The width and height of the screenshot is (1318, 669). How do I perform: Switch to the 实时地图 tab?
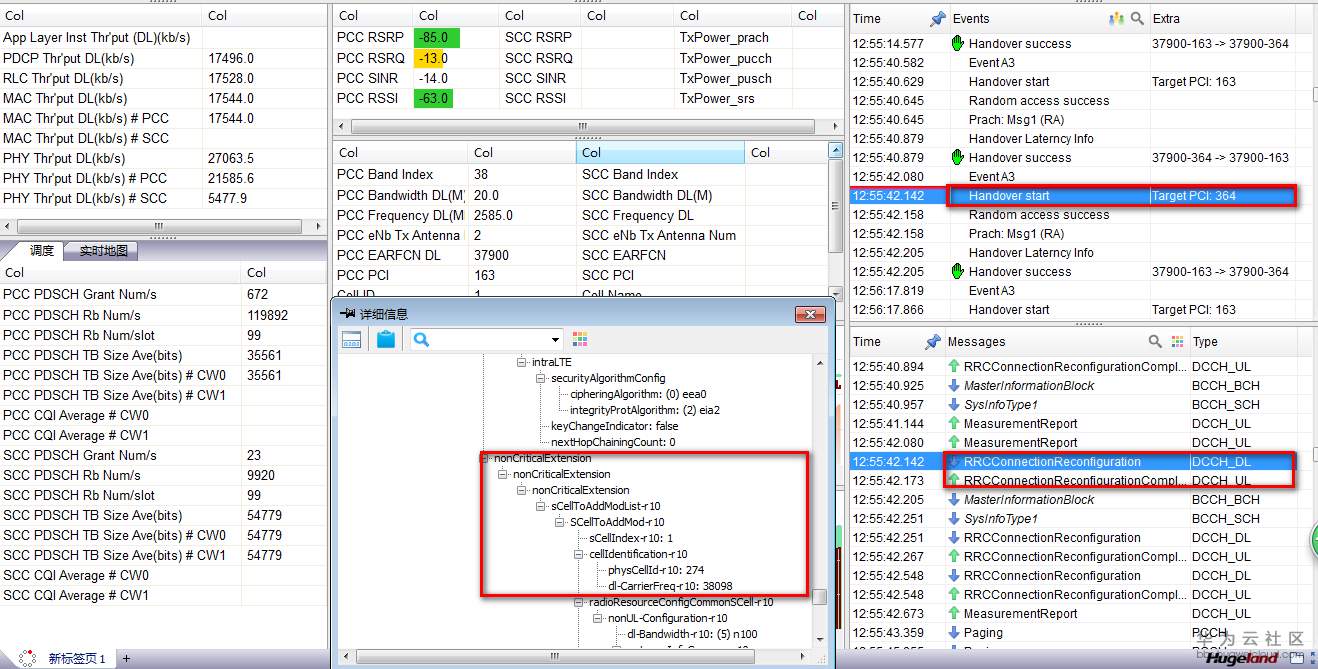[x=100, y=251]
